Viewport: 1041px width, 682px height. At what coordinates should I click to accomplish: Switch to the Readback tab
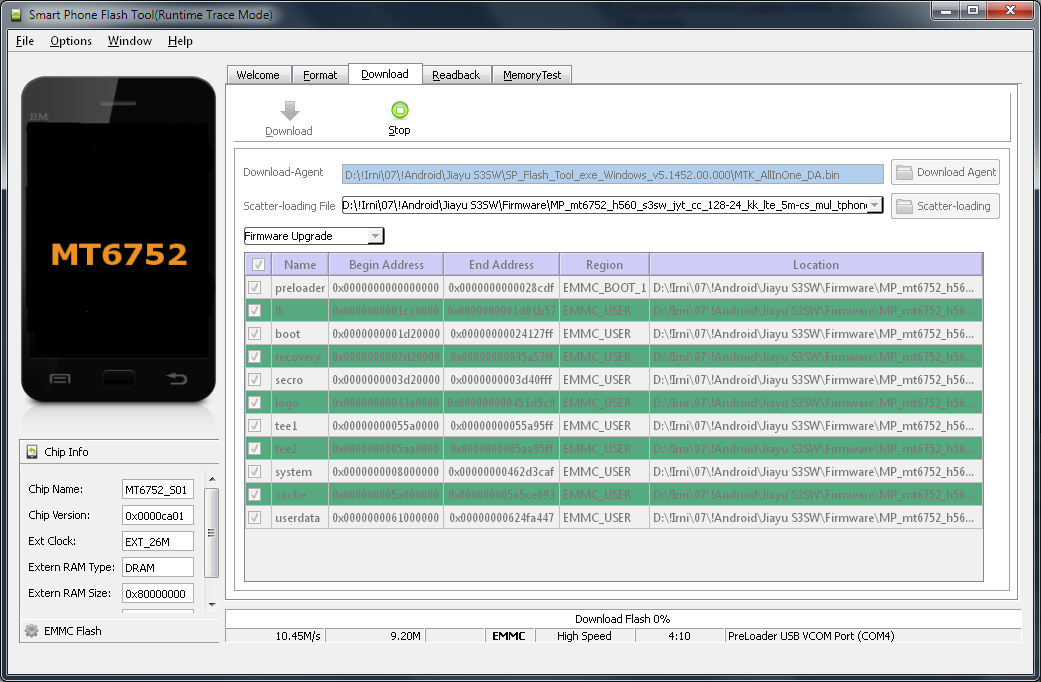click(456, 75)
